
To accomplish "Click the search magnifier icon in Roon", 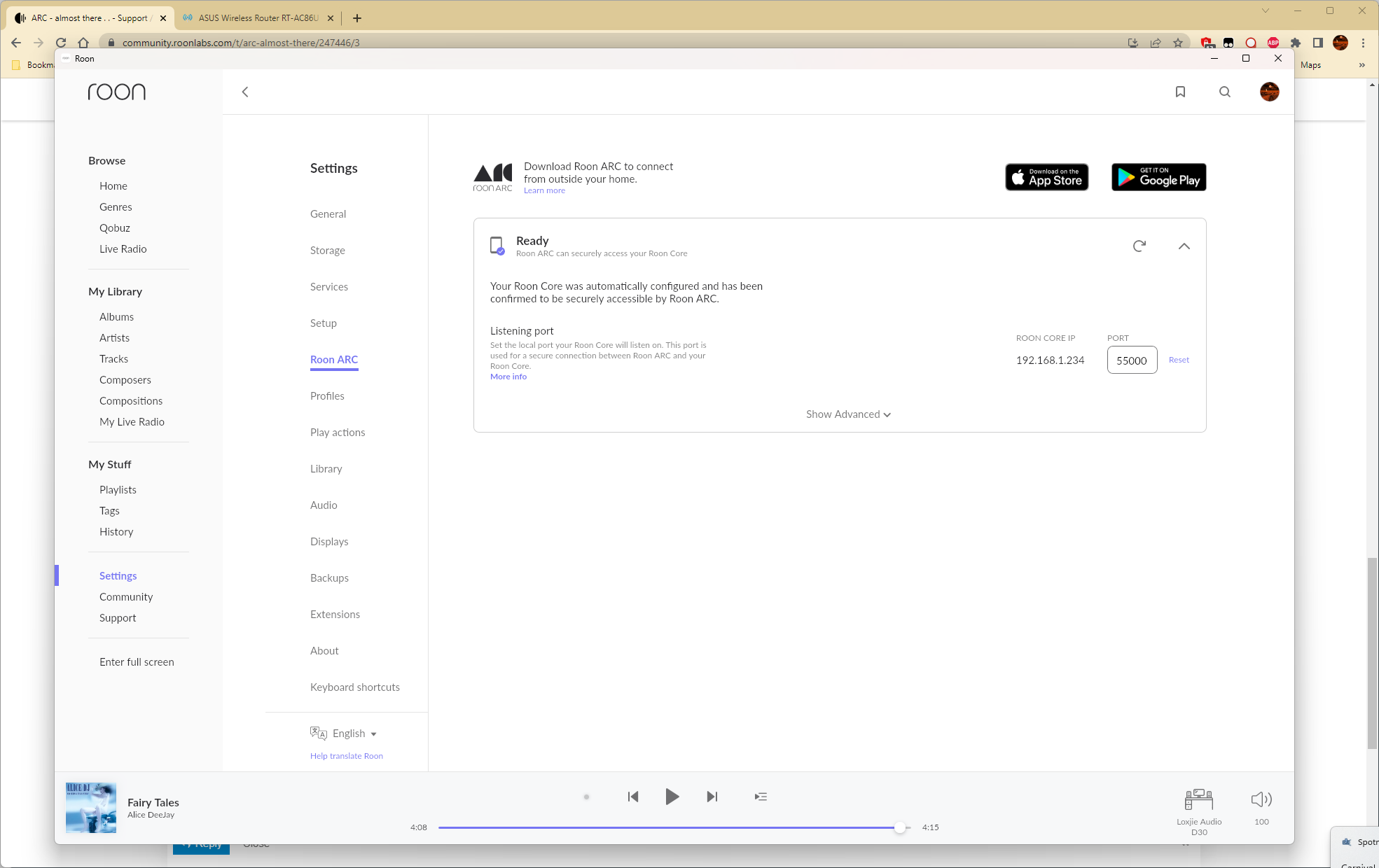I will pos(1224,92).
